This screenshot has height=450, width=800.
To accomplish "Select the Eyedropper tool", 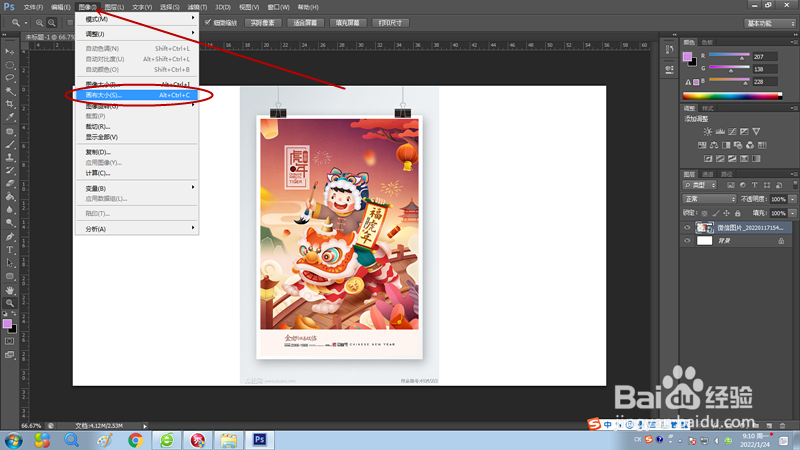I will pyautogui.click(x=10, y=117).
